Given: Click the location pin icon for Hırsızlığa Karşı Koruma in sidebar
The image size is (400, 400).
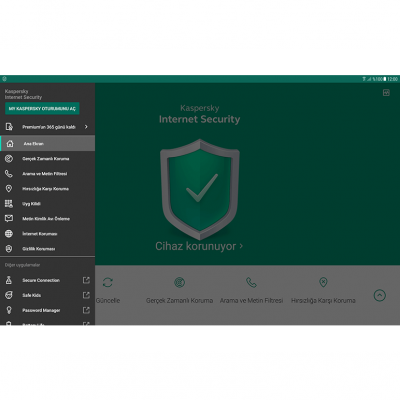Looking at the screenshot, I should coord(9,189).
